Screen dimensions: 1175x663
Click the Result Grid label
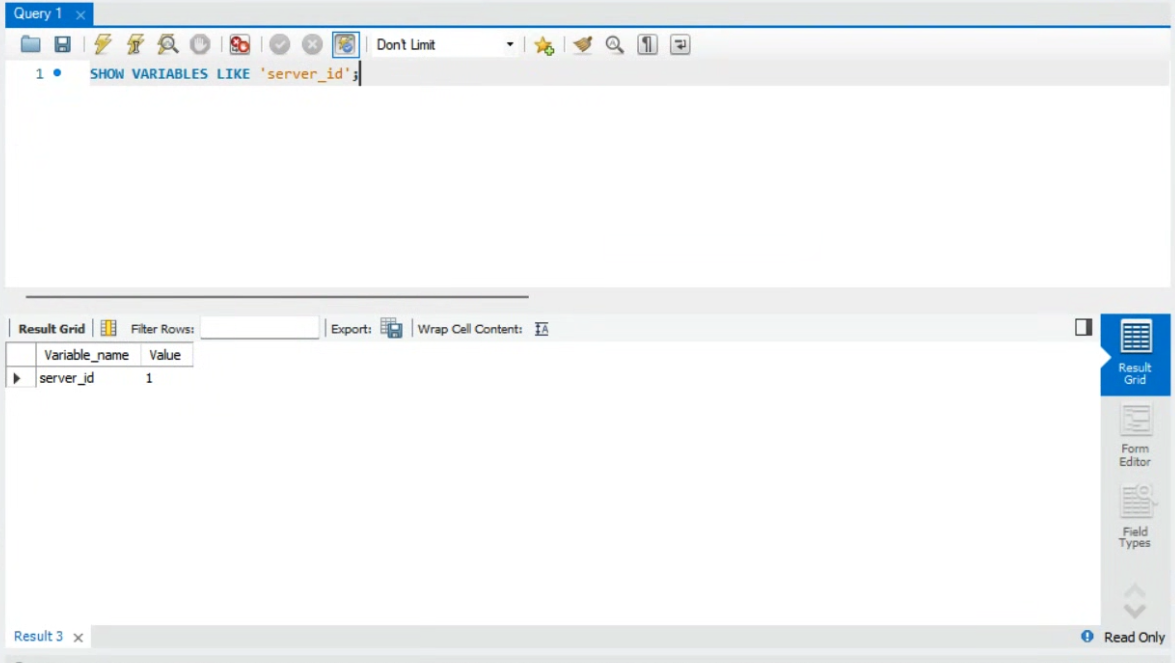pos(52,329)
